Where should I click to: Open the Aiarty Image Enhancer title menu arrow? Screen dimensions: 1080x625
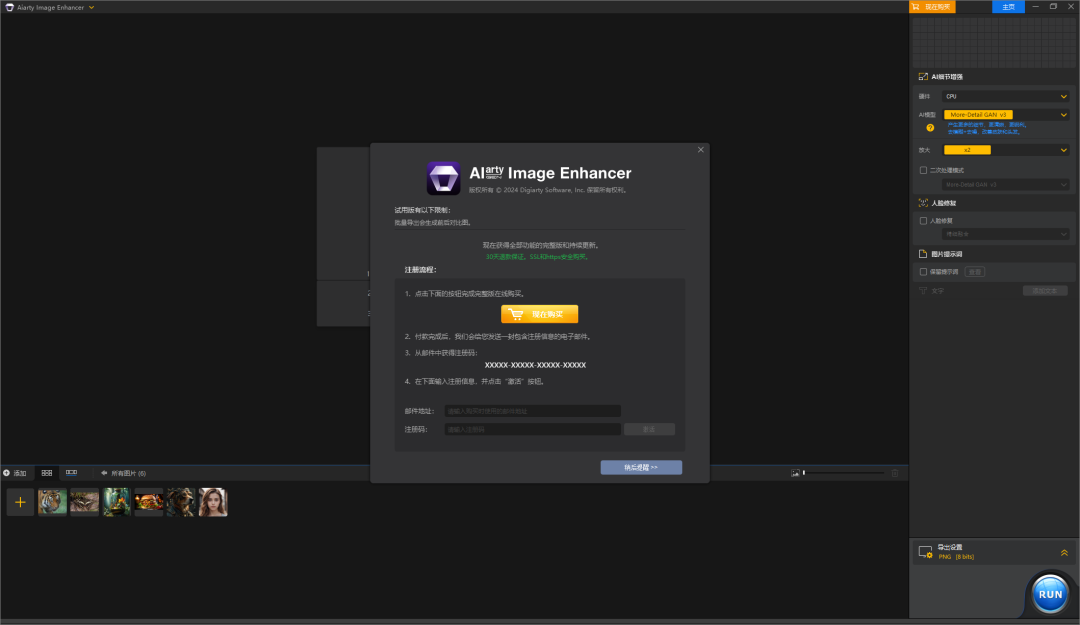point(92,8)
